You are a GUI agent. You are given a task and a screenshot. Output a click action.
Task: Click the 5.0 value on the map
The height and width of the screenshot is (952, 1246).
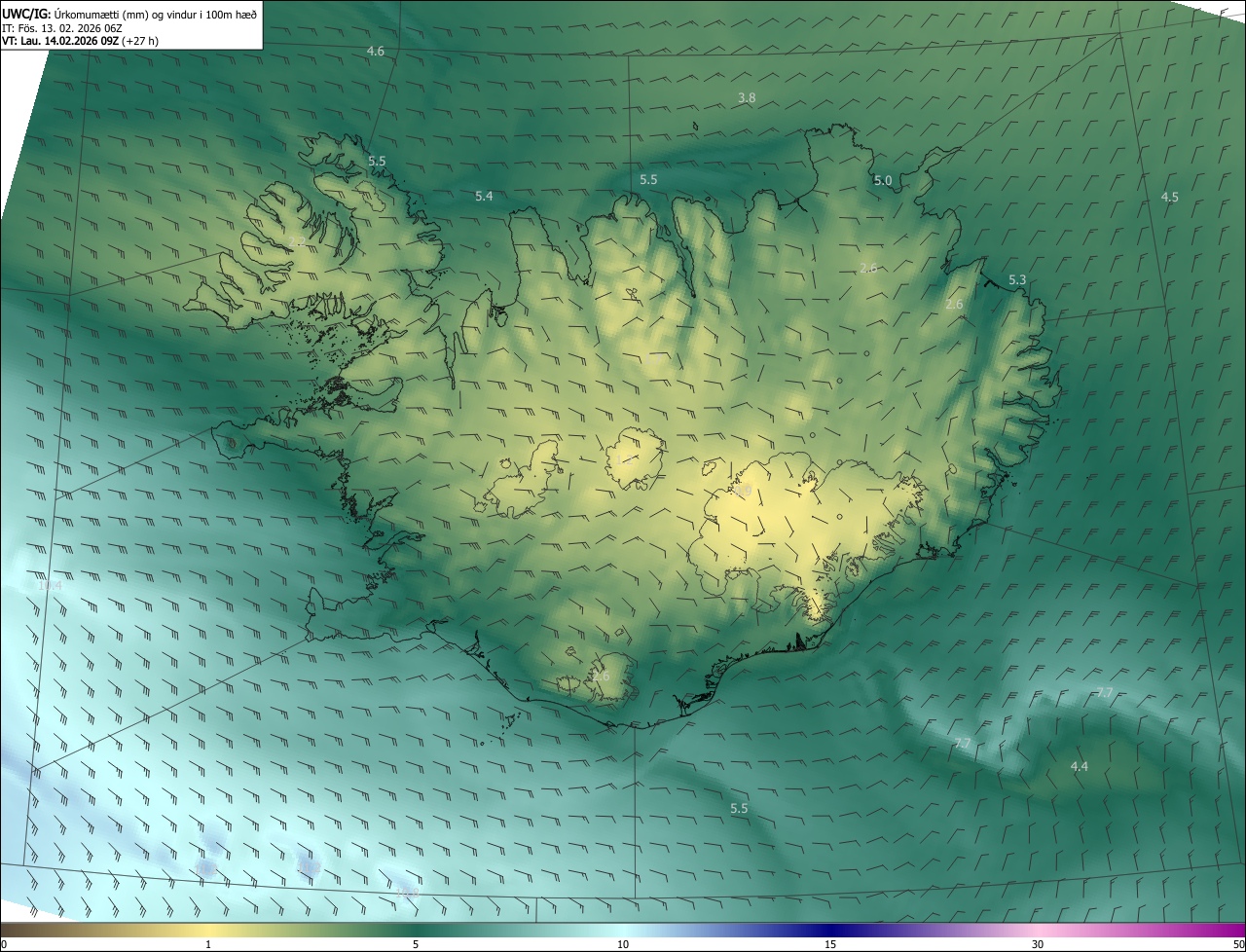click(883, 180)
